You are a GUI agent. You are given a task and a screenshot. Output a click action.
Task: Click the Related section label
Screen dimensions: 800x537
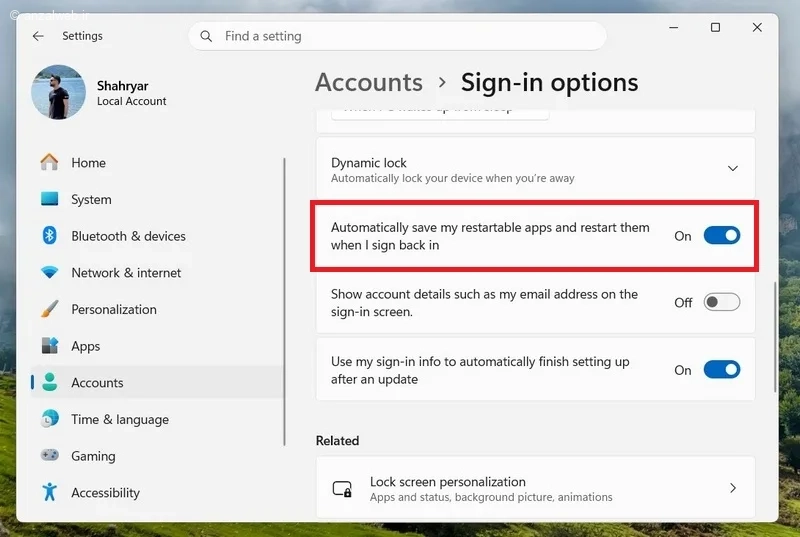337,441
